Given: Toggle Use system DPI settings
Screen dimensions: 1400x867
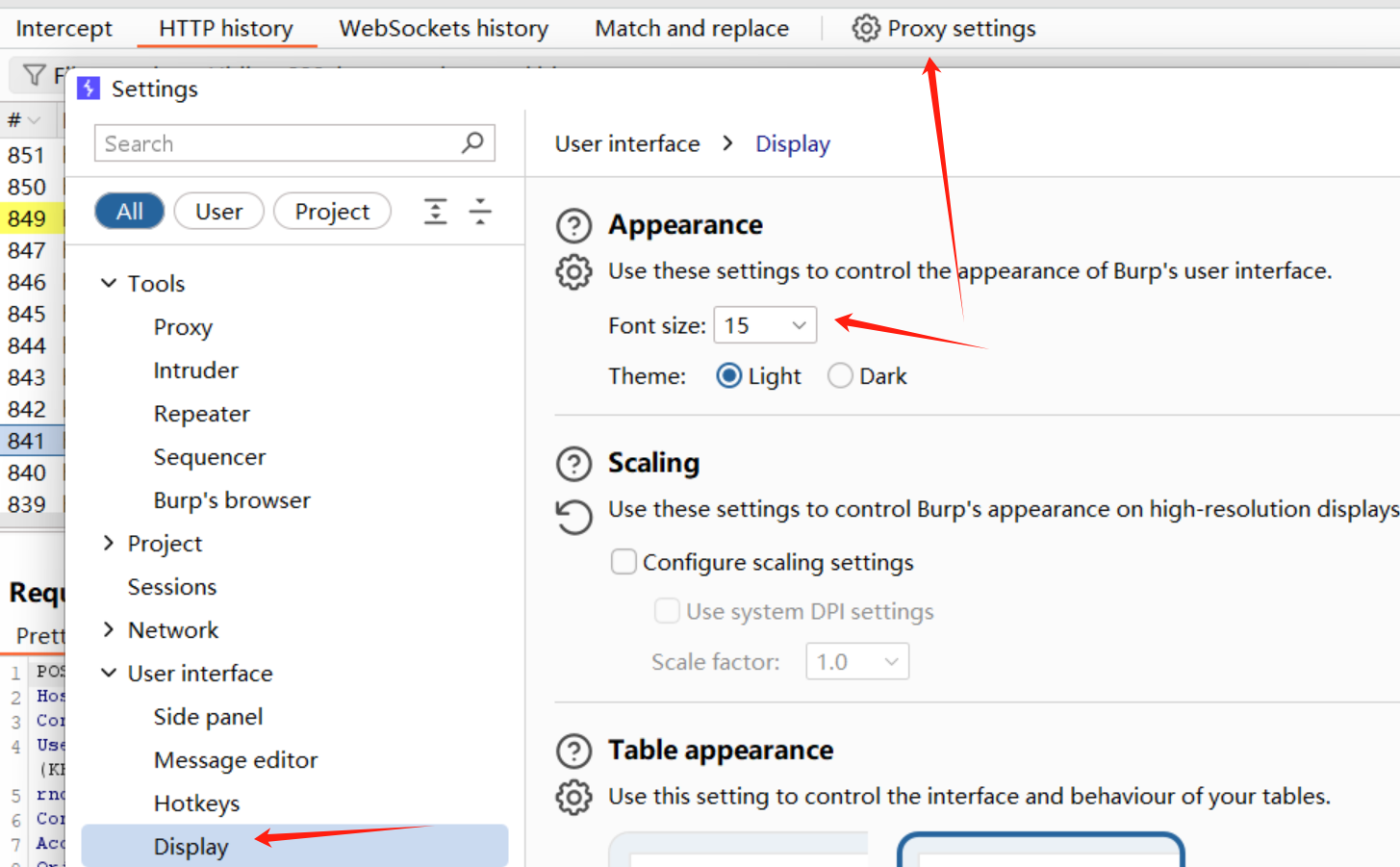Looking at the screenshot, I should (x=667, y=610).
